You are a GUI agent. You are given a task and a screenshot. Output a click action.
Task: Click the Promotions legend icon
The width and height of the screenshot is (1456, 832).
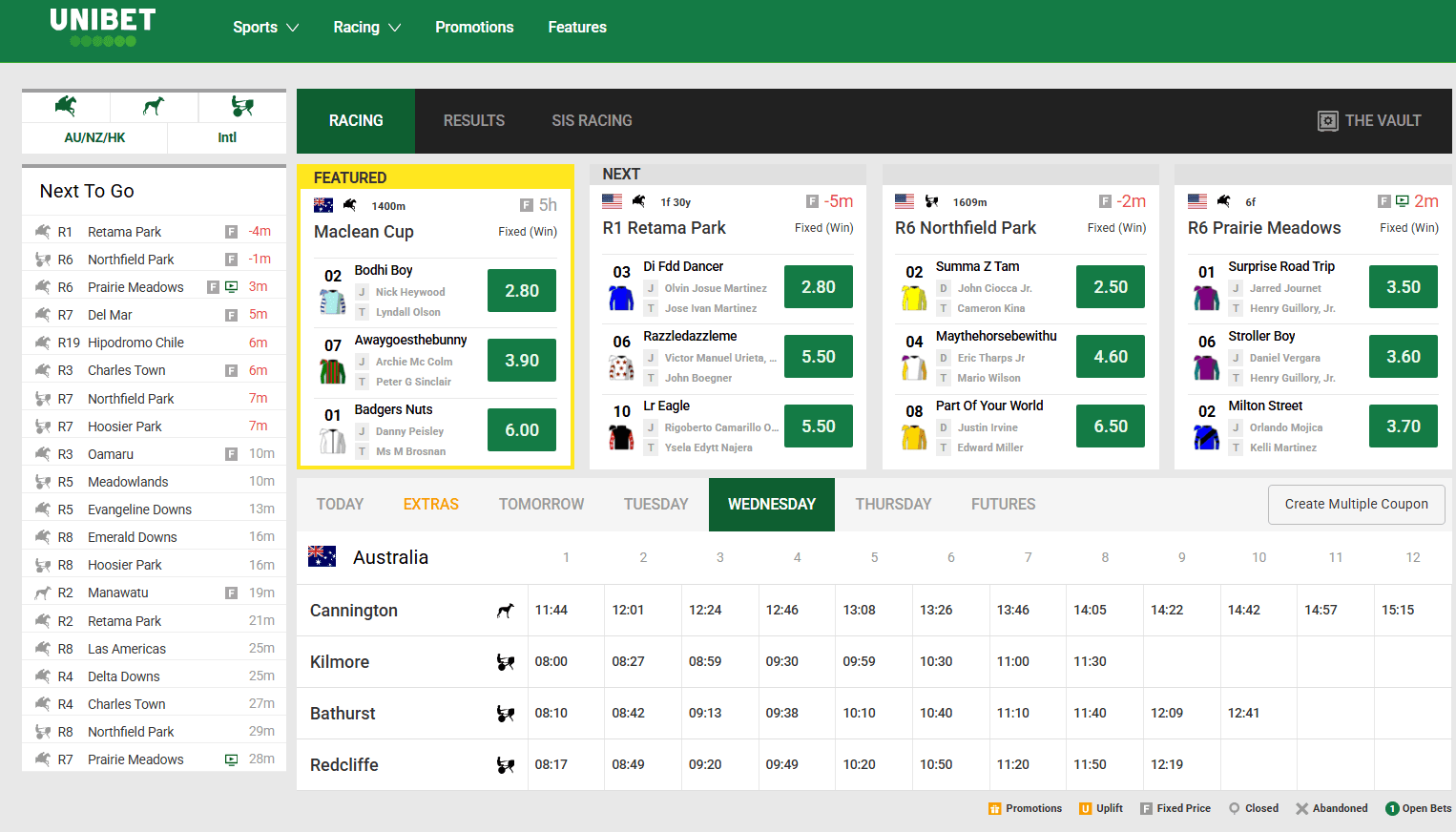(995, 808)
